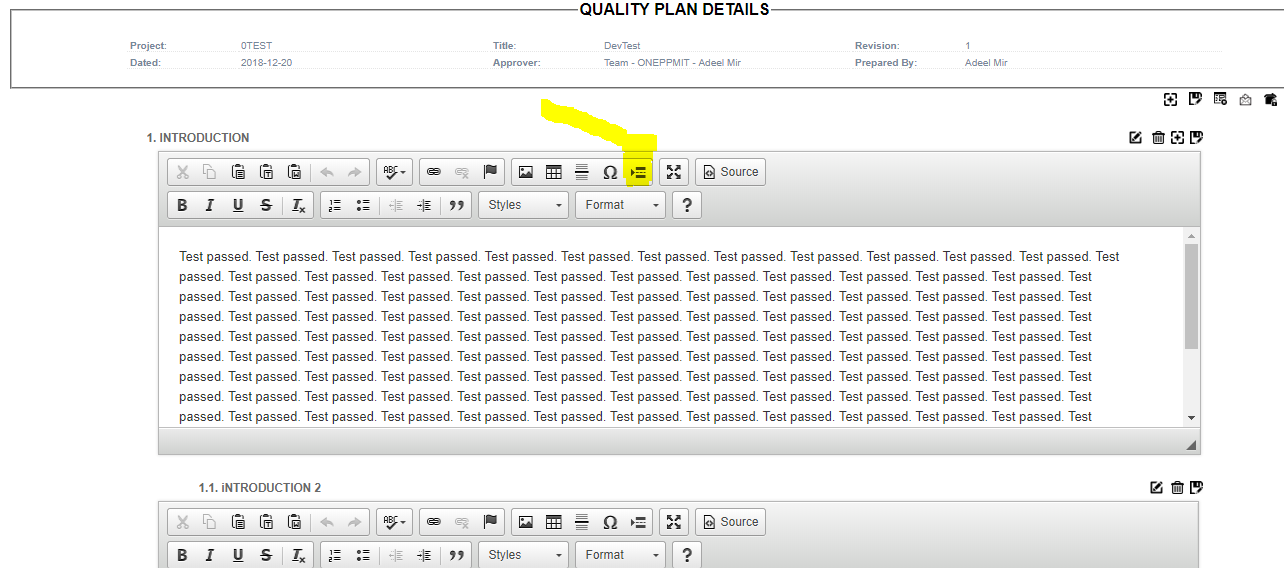Open spell check dropdown in Introduction editor

click(x=394, y=172)
